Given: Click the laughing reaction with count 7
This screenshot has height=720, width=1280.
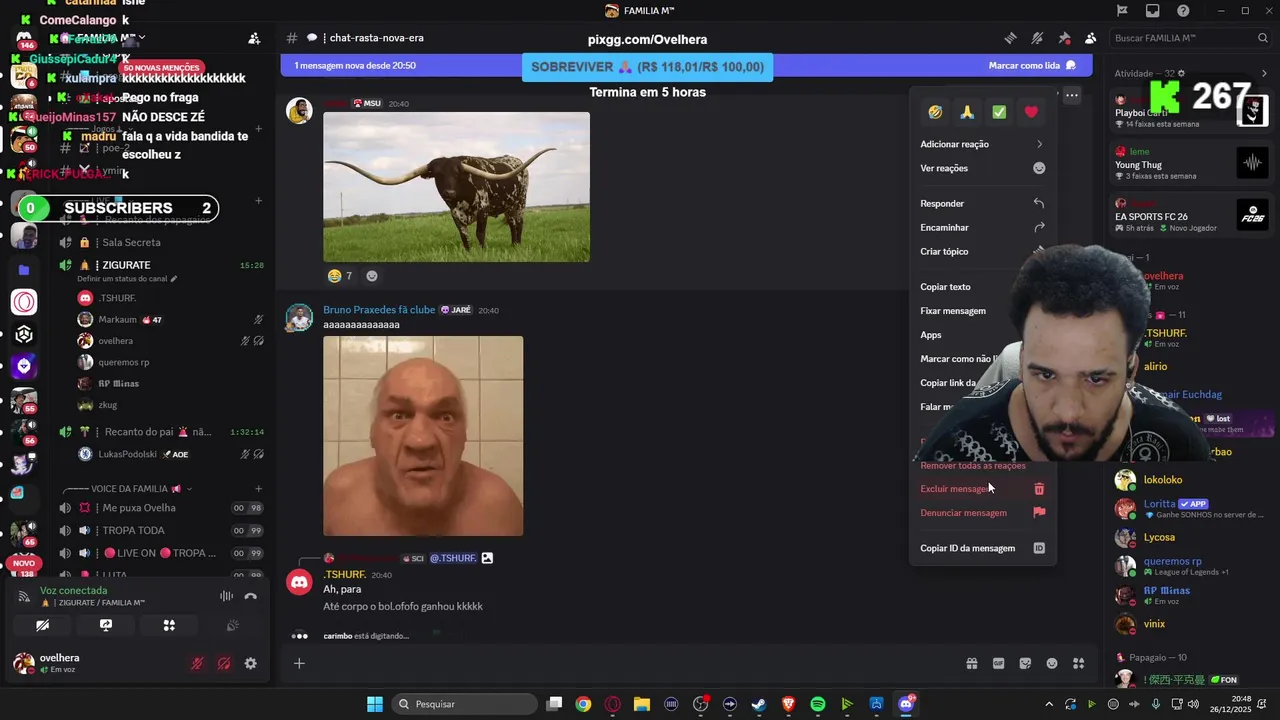Looking at the screenshot, I should tap(340, 276).
